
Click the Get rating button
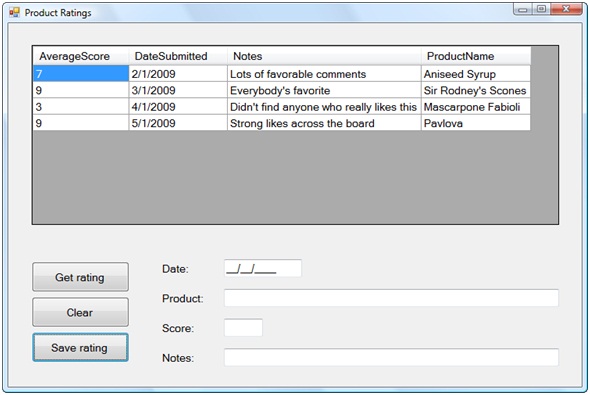pyautogui.click(x=80, y=277)
